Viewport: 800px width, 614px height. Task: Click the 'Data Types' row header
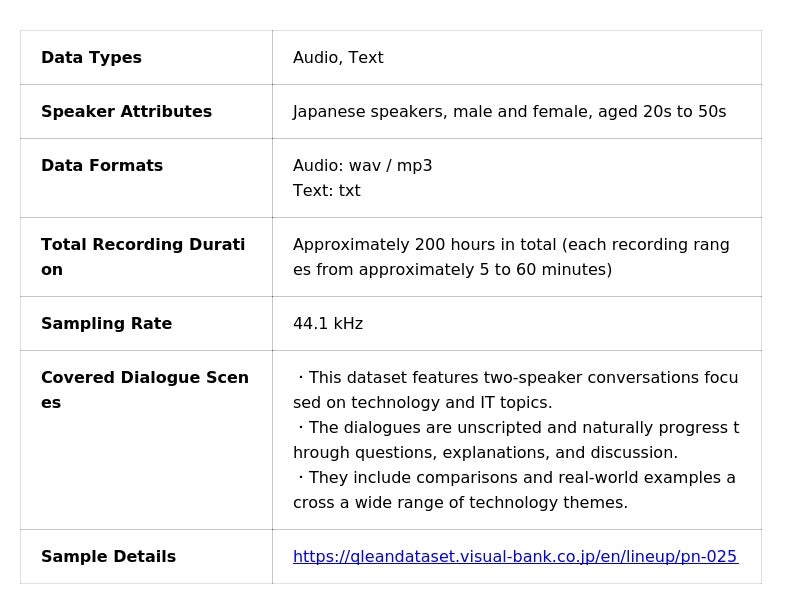[x=91, y=58]
